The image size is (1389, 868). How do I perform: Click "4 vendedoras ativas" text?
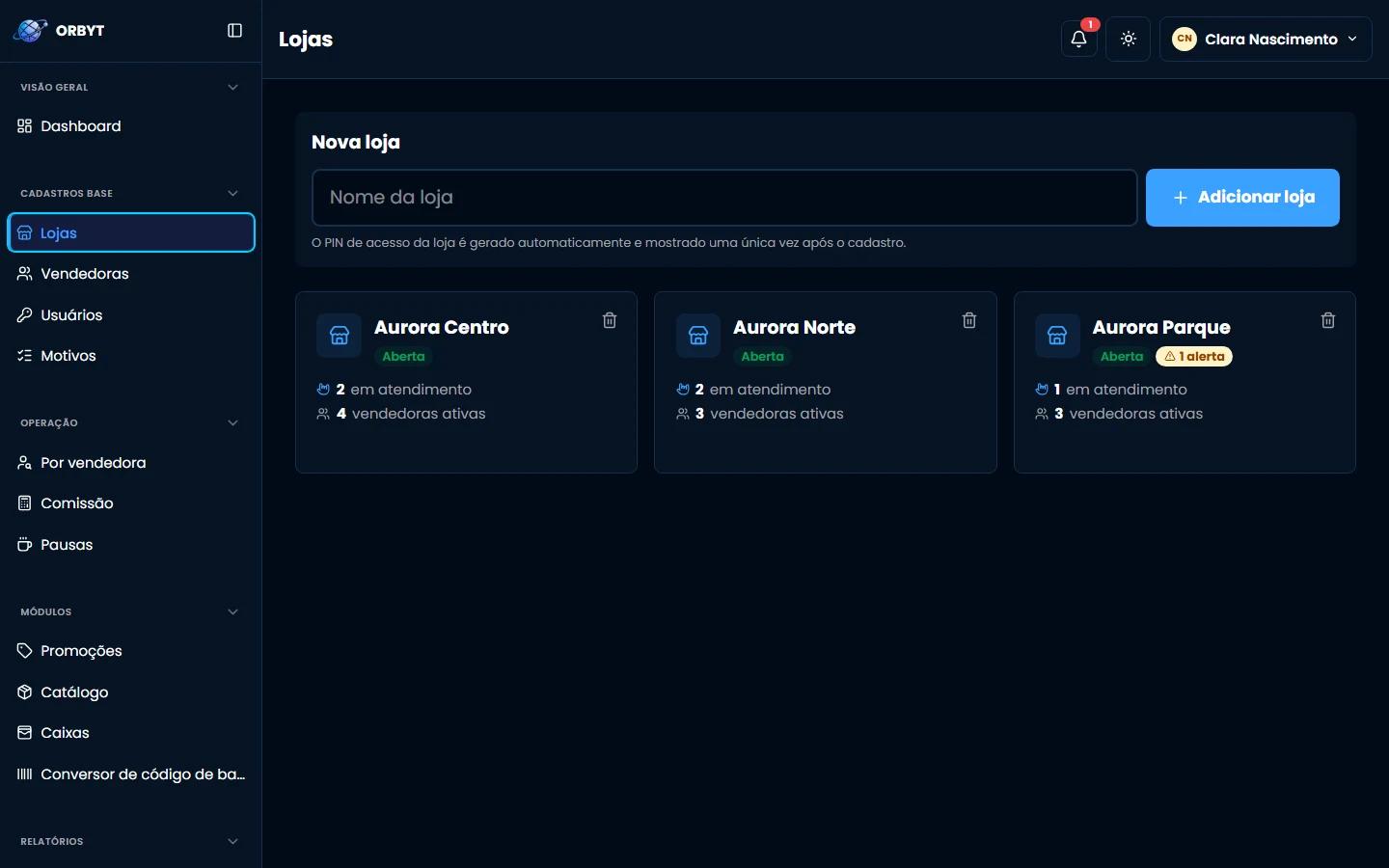click(x=411, y=414)
